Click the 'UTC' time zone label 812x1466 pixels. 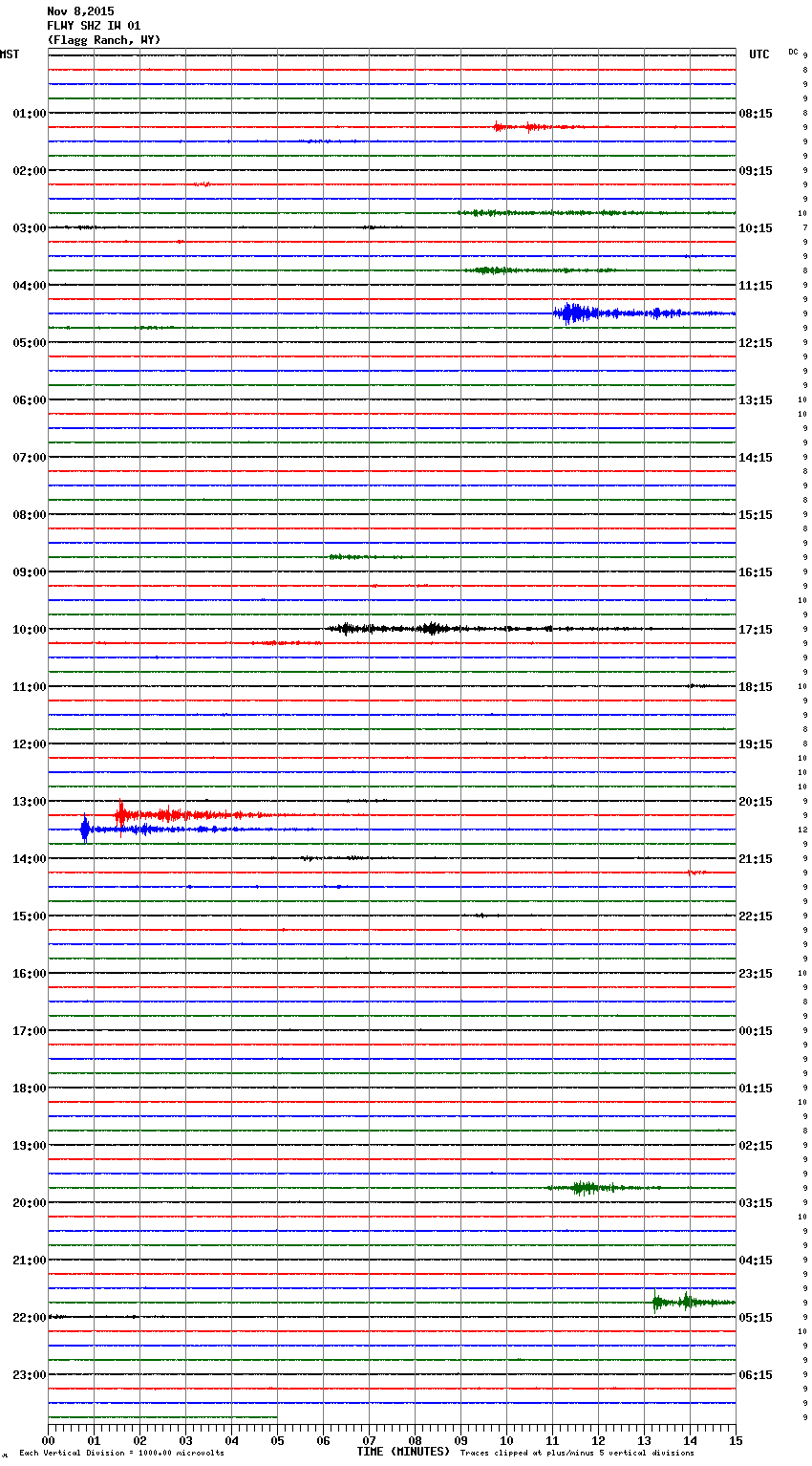click(x=759, y=54)
